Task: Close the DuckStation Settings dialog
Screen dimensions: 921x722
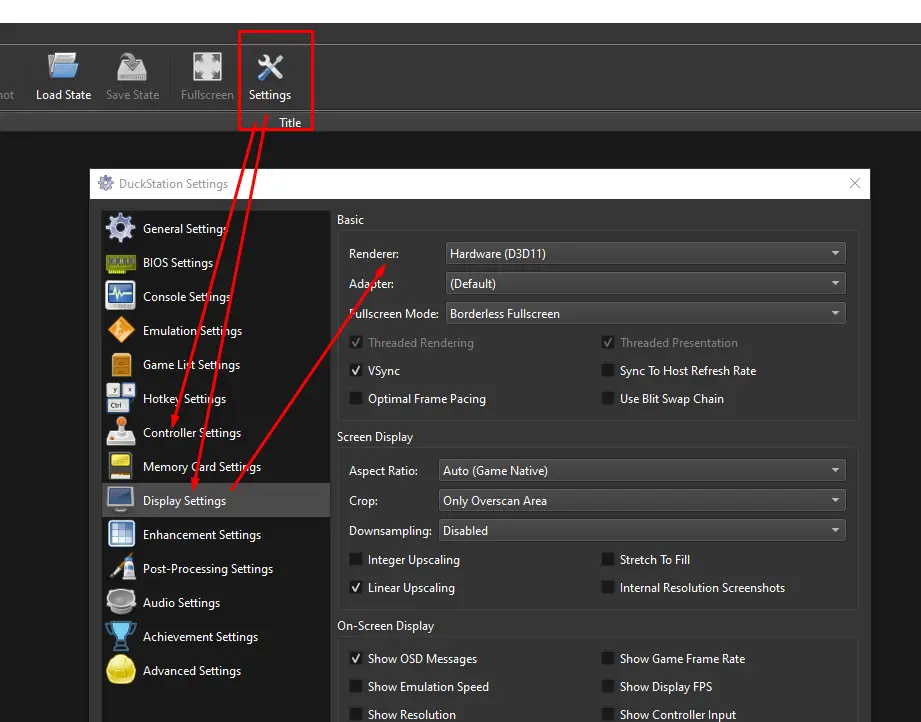Action: click(x=855, y=184)
